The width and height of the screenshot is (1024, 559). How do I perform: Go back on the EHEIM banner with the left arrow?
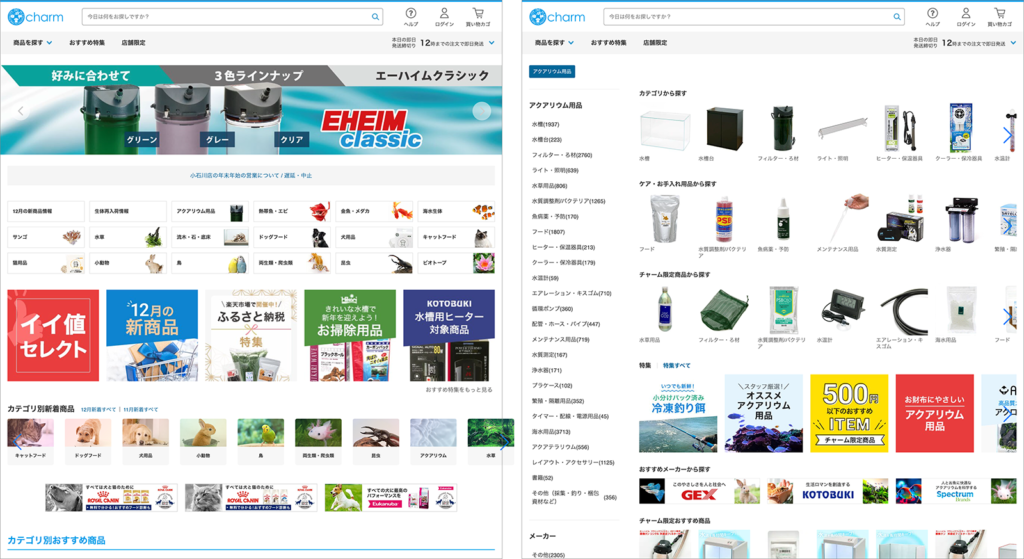point(21,111)
